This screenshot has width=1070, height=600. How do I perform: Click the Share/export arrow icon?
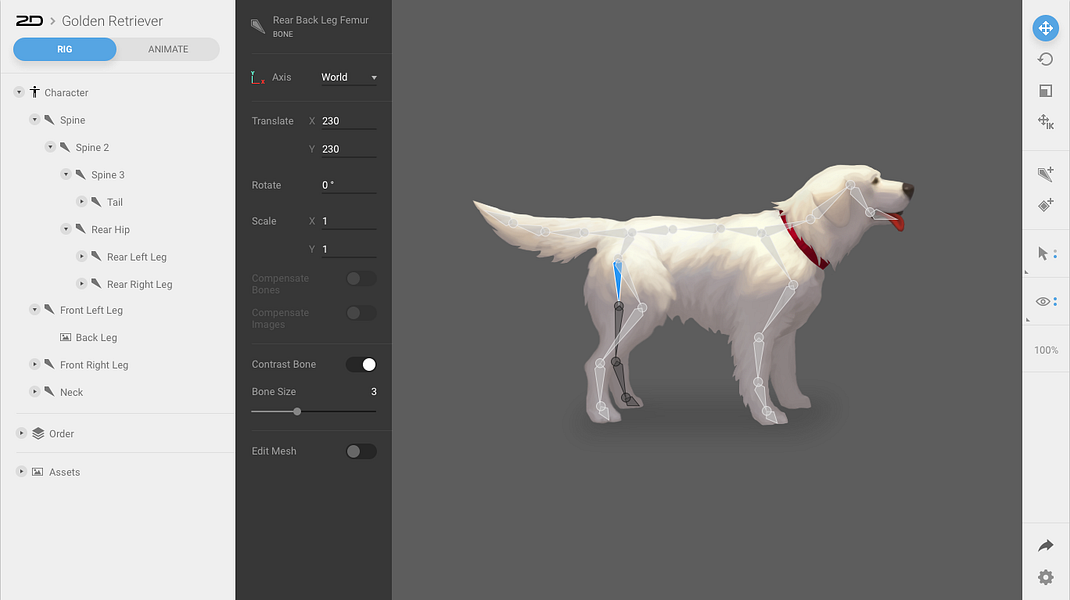(x=1044, y=545)
